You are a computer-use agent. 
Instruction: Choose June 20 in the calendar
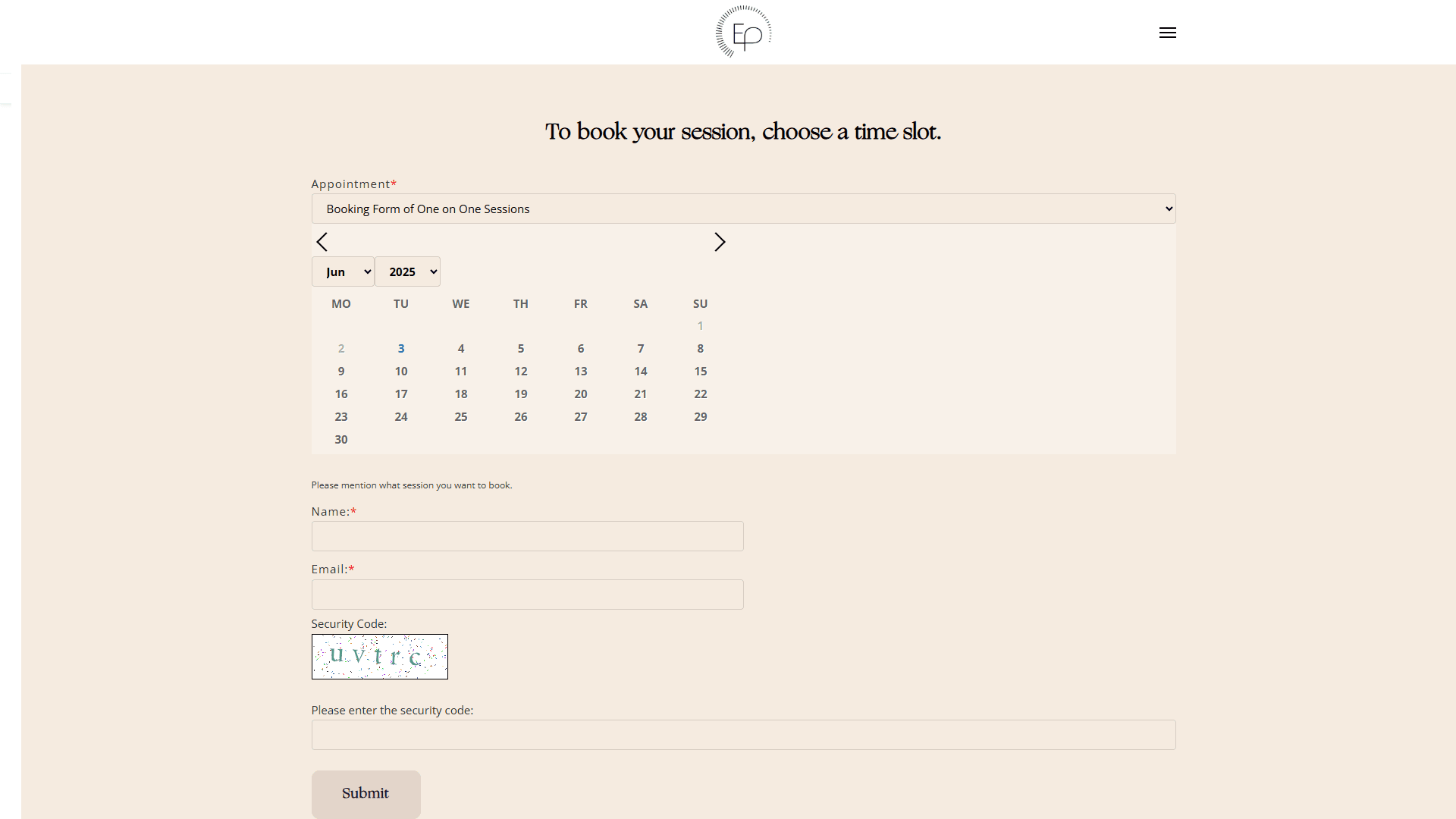click(581, 394)
